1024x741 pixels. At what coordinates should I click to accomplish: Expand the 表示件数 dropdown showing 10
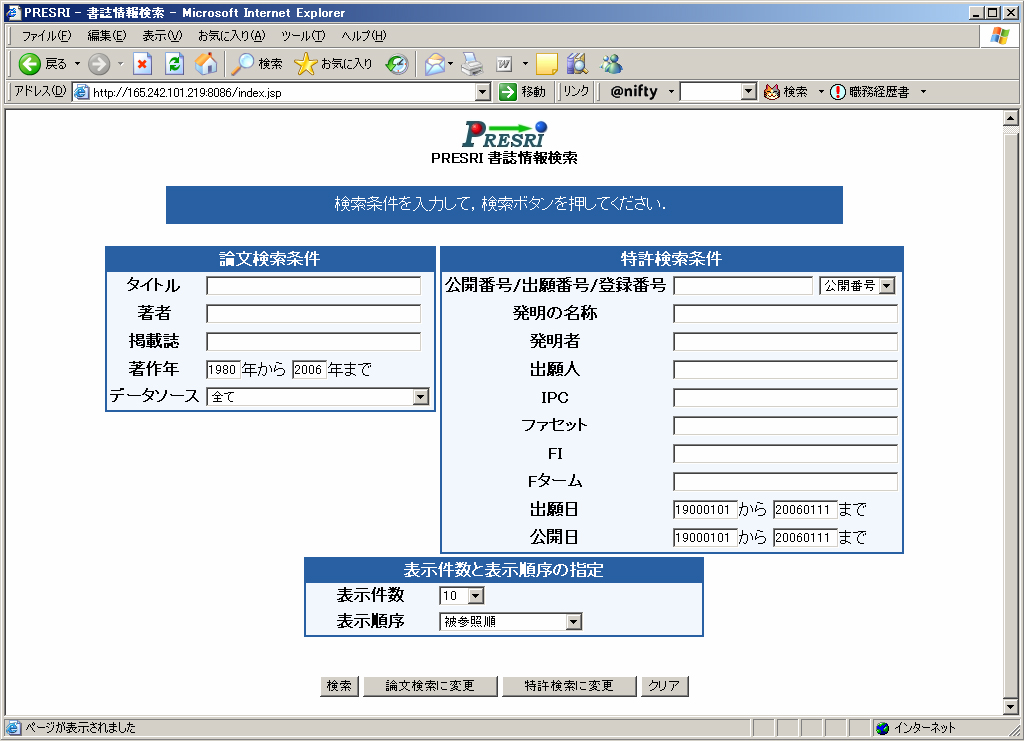(x=475, y=596)
